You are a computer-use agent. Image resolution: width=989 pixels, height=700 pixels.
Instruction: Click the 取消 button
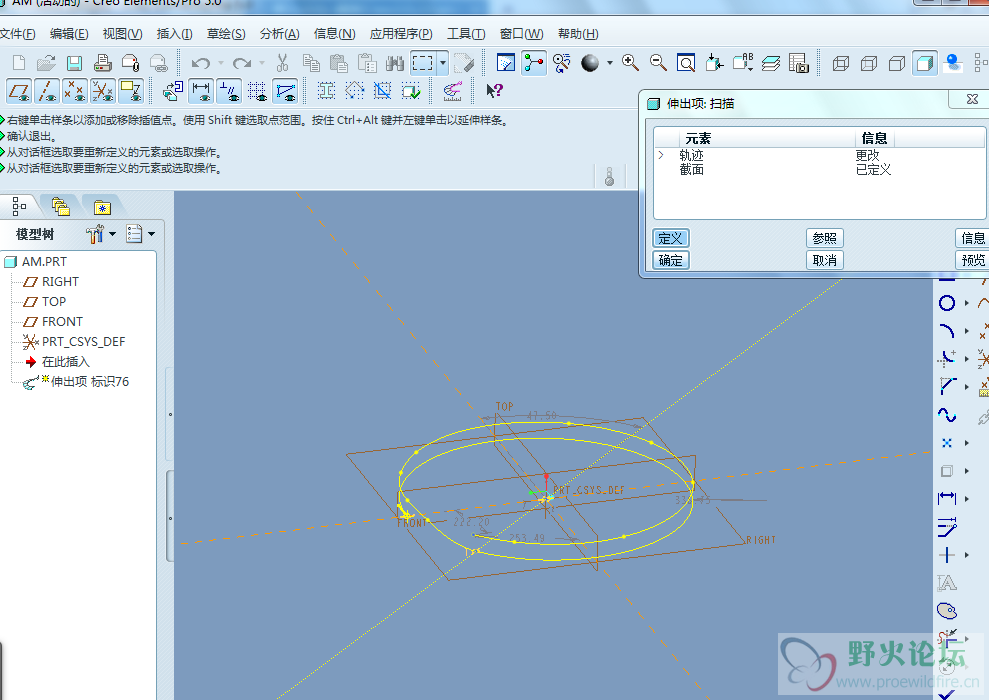(x=824, y=260)
